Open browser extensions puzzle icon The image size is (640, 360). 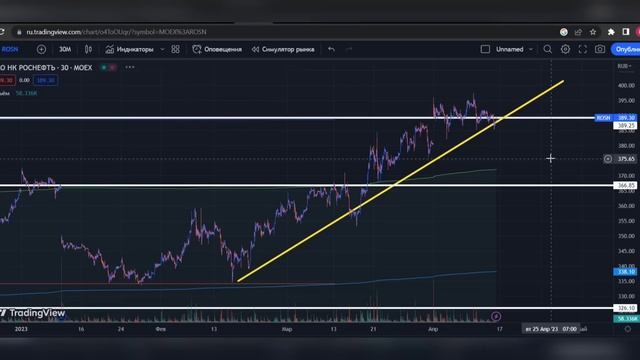point(611,32)
